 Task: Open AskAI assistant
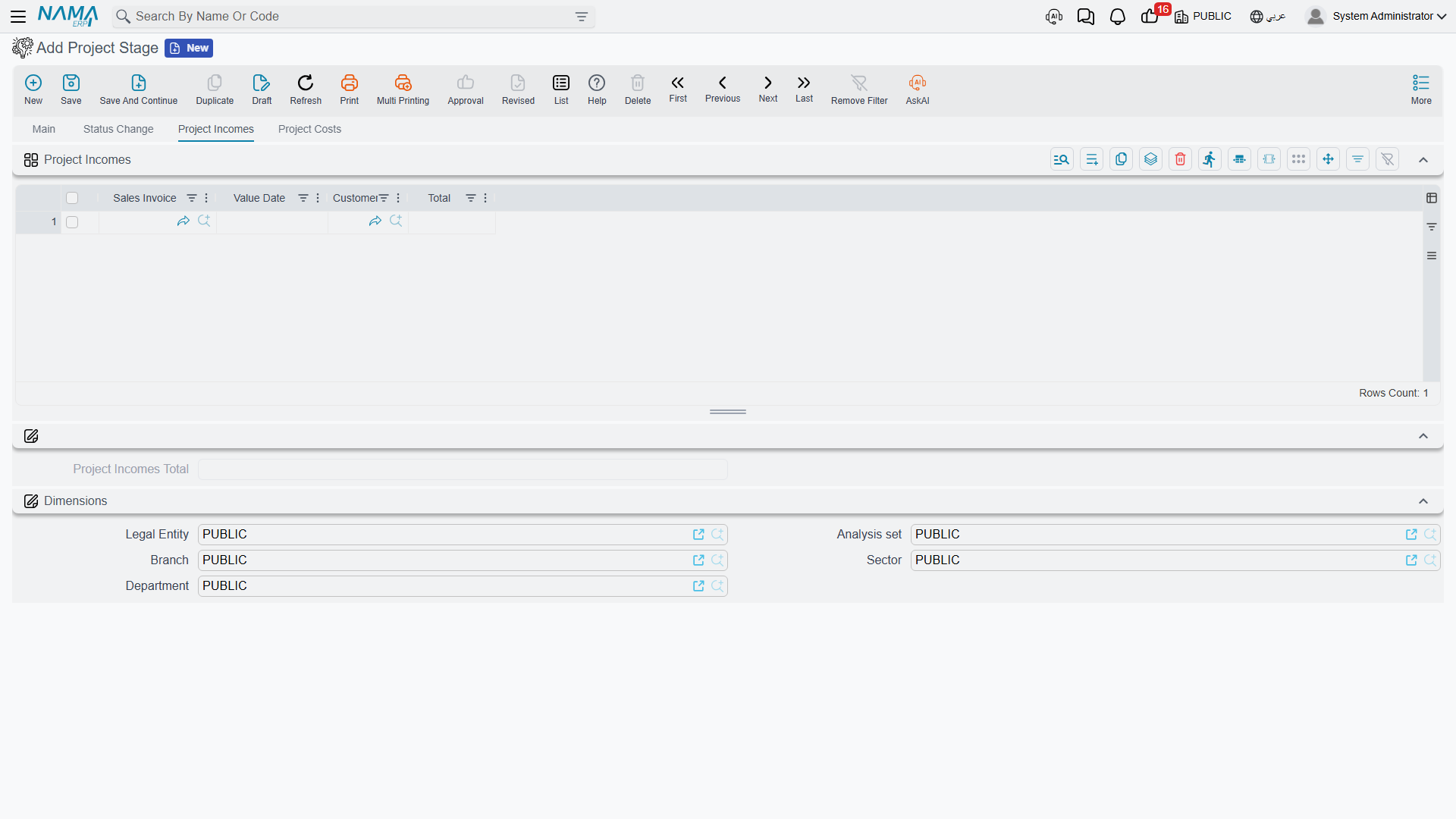pyautogui.click(x=918, y=89)
